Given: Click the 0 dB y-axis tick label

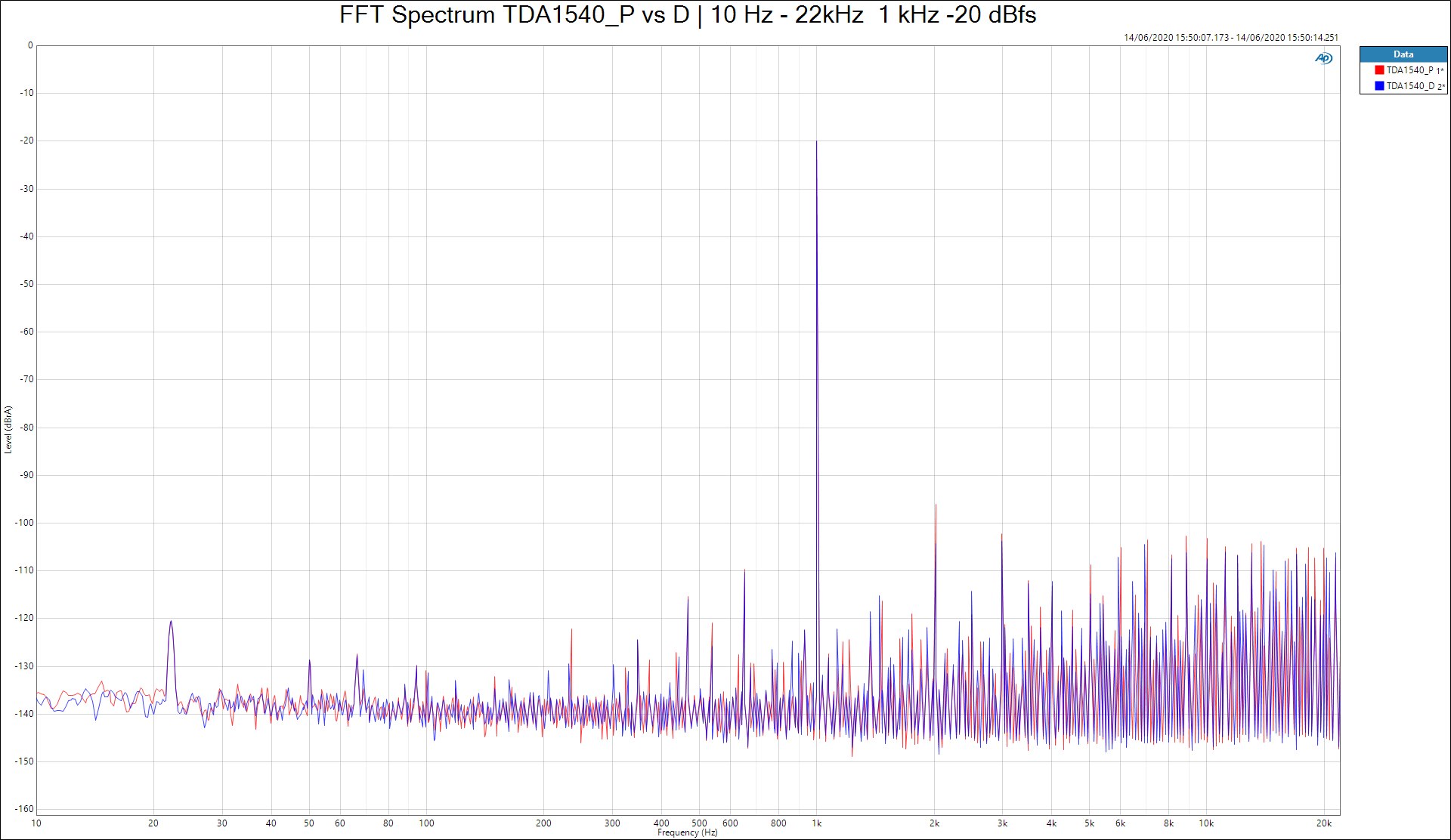Looking at the screenshot, I should (x=30, y=45).
